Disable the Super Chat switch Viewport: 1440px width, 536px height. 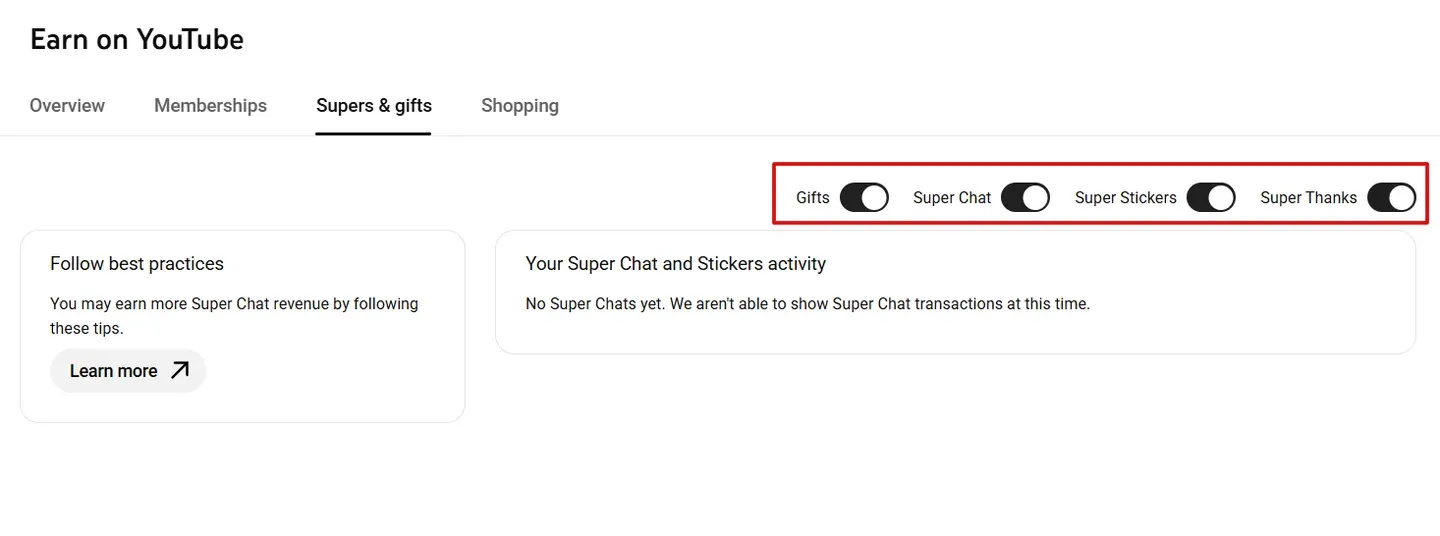click(1025, 198)
